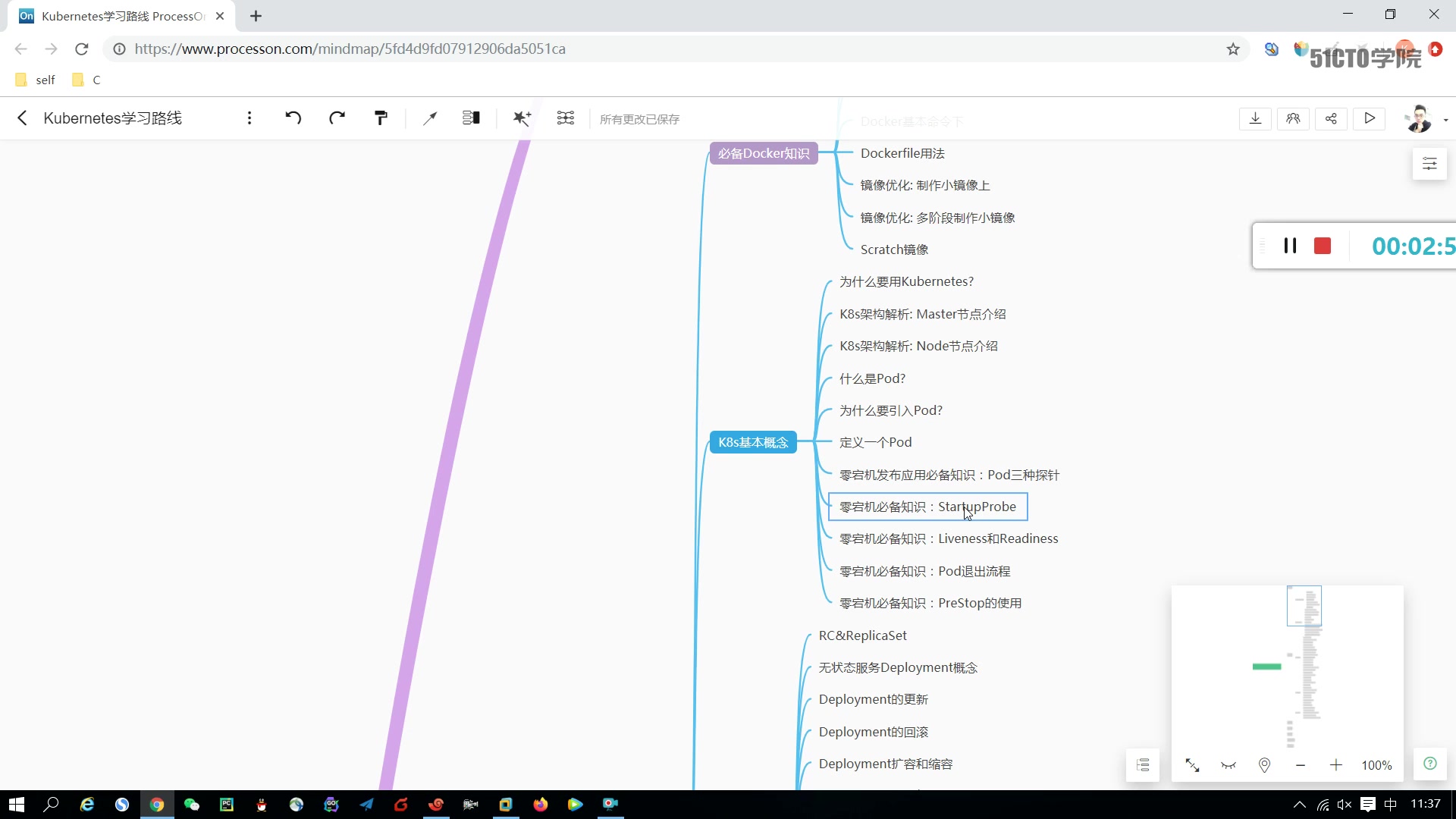Screen dimensions: 1456x819
Task: Open the right-side style settings panel
Action: coord(1429,164)
